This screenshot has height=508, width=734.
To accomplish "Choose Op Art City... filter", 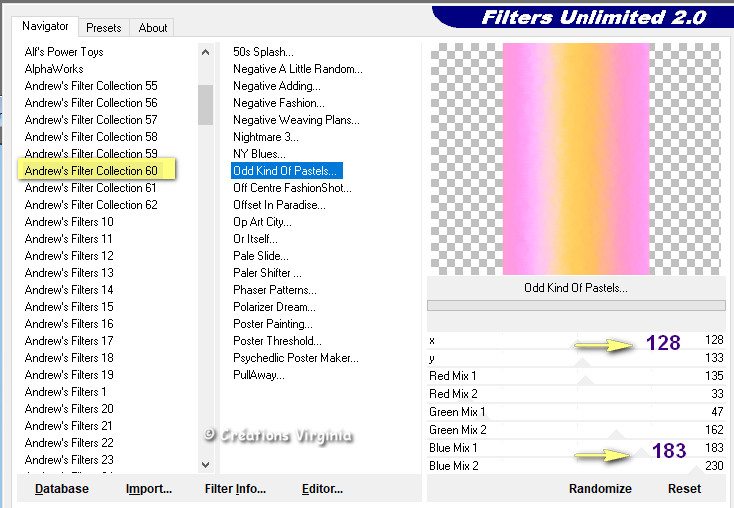I will (262, 222).
